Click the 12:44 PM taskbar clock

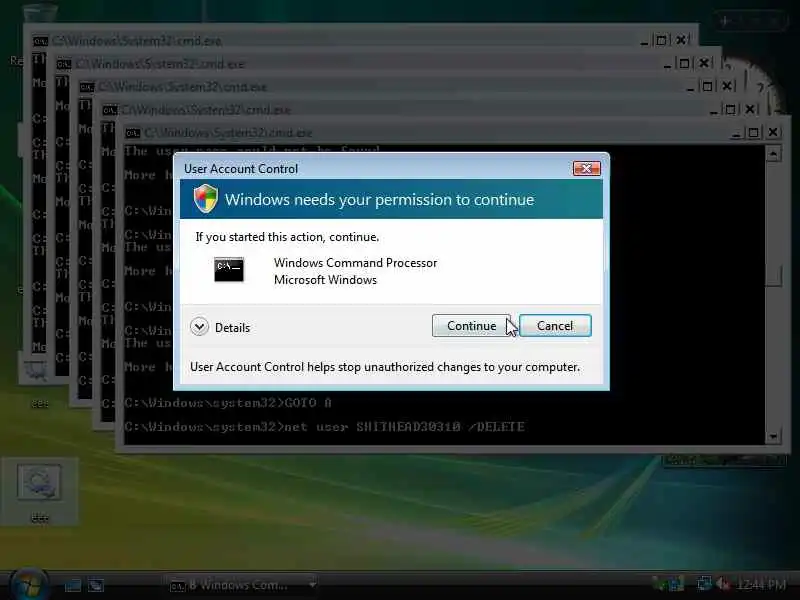coord(761,584)
